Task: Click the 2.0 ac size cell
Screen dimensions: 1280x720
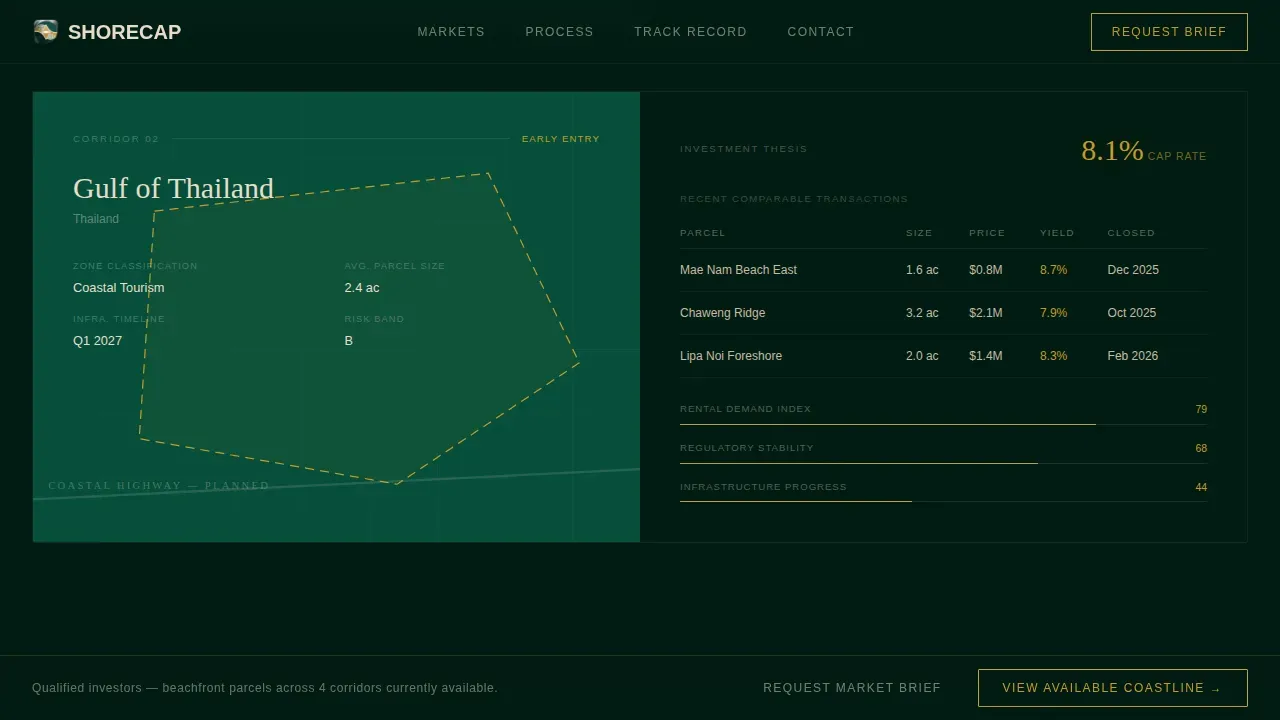Action: pyautogui.click(x=922, y=356)
